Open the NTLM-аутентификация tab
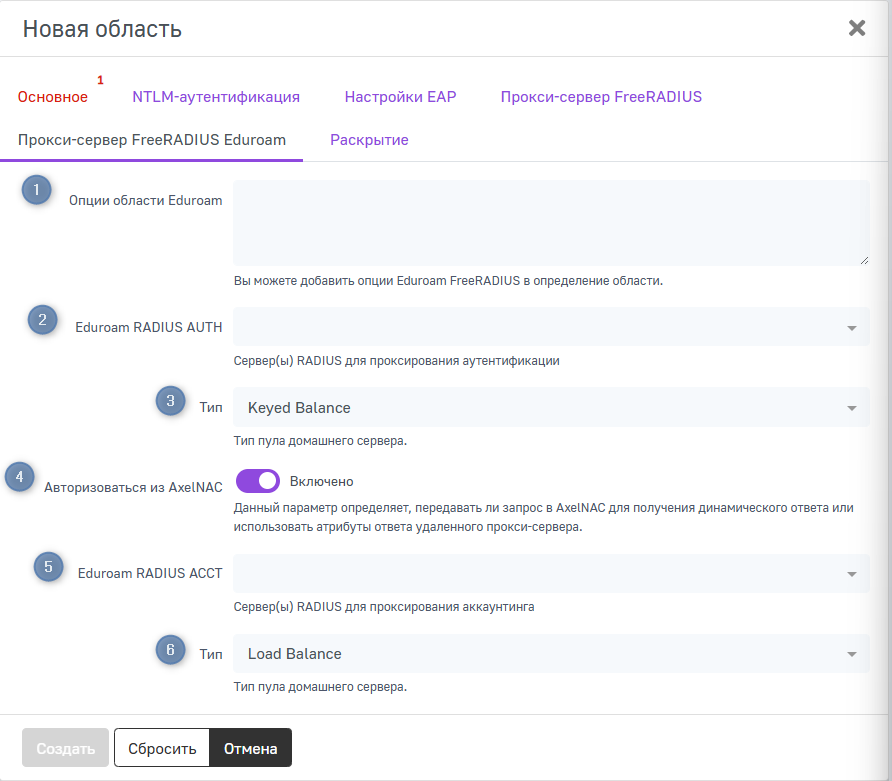This screenshot has height=781, width=892. (216, 97)
